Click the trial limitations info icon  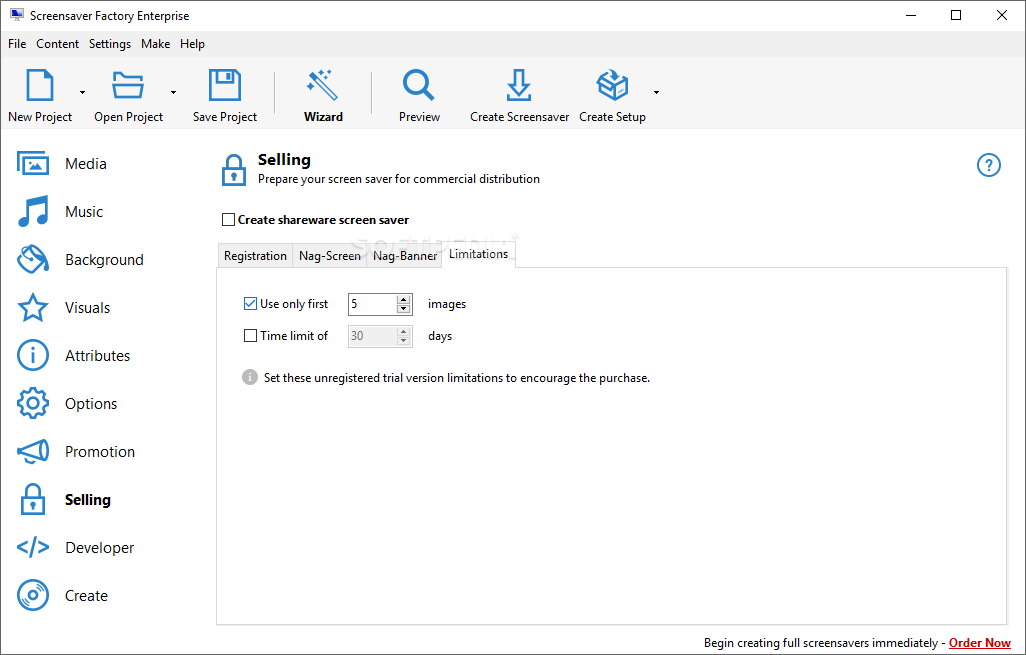click(250, 377)
